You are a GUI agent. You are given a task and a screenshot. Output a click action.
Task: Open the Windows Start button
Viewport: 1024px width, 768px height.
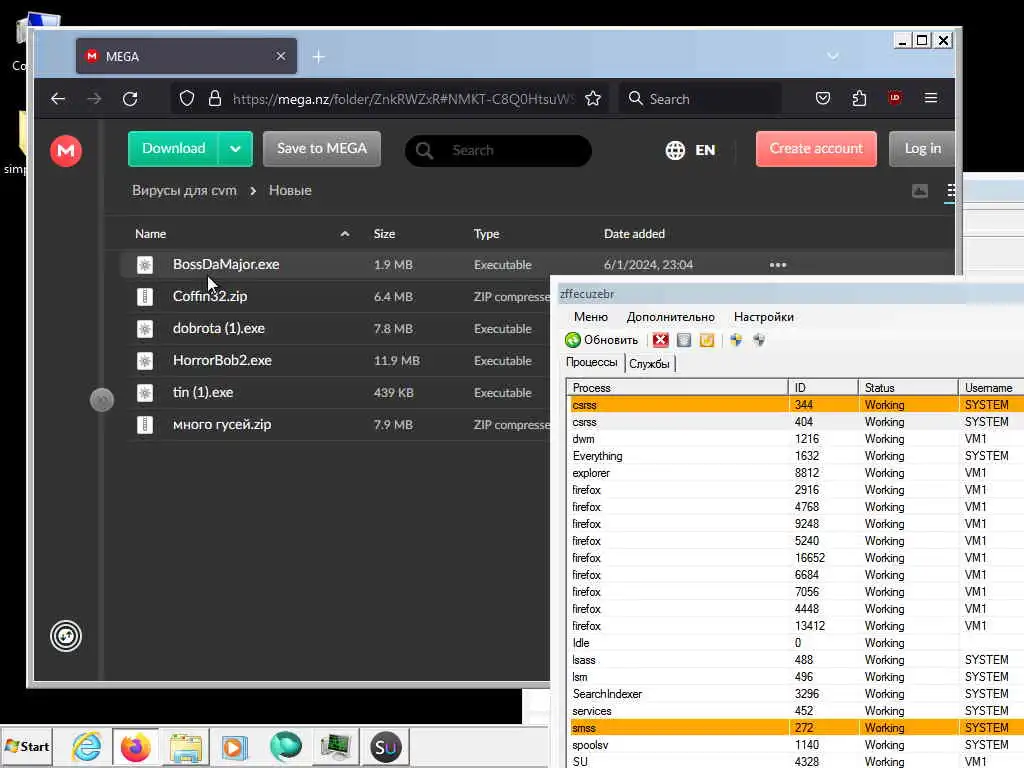coord(26,746)
